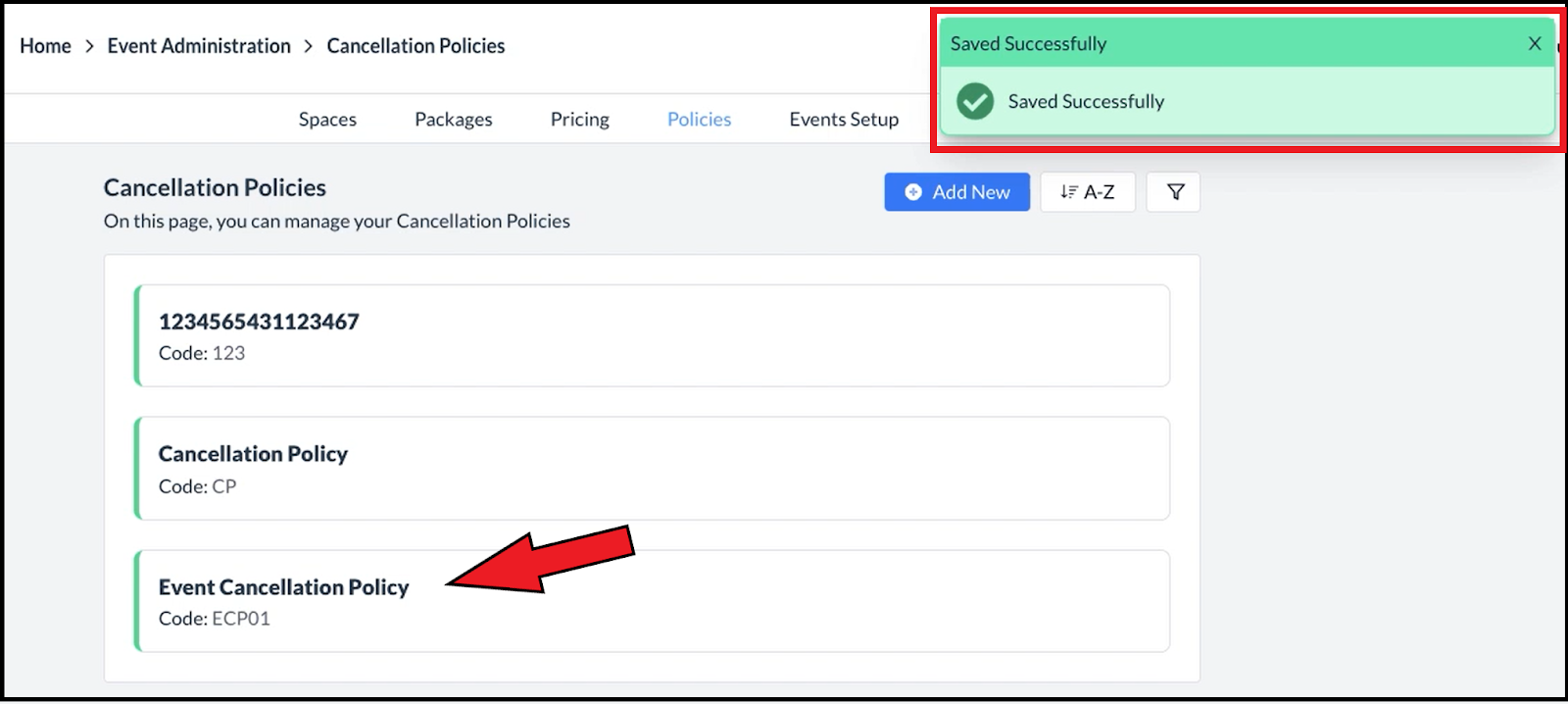Viewport: 1568px width, 704px height.
Task: Open the Events Setup tab
Action: click(844, 120)
